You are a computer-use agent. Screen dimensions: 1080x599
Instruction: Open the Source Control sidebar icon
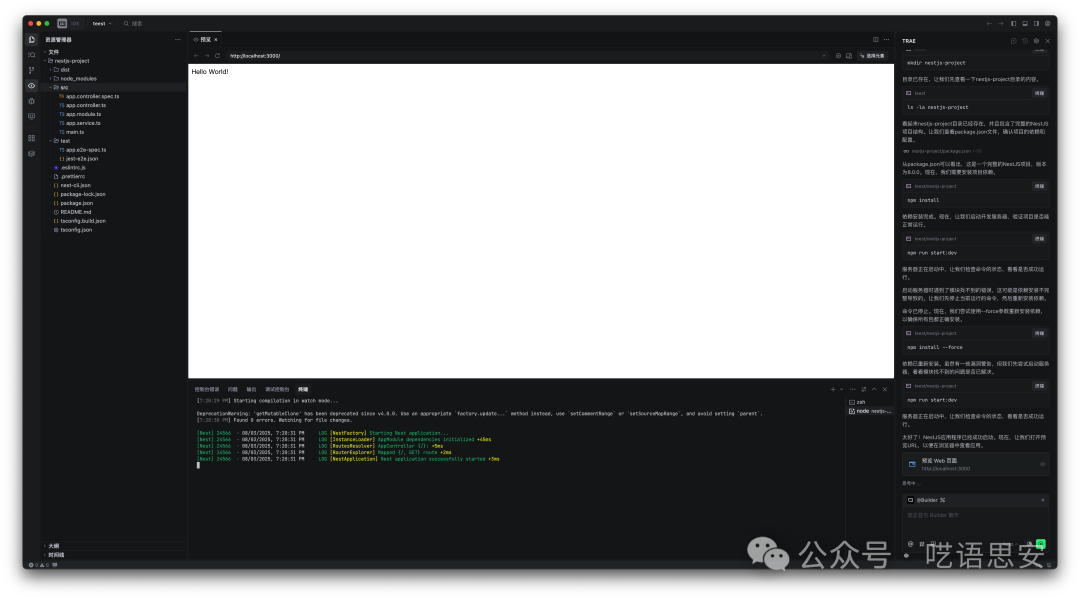32,70
